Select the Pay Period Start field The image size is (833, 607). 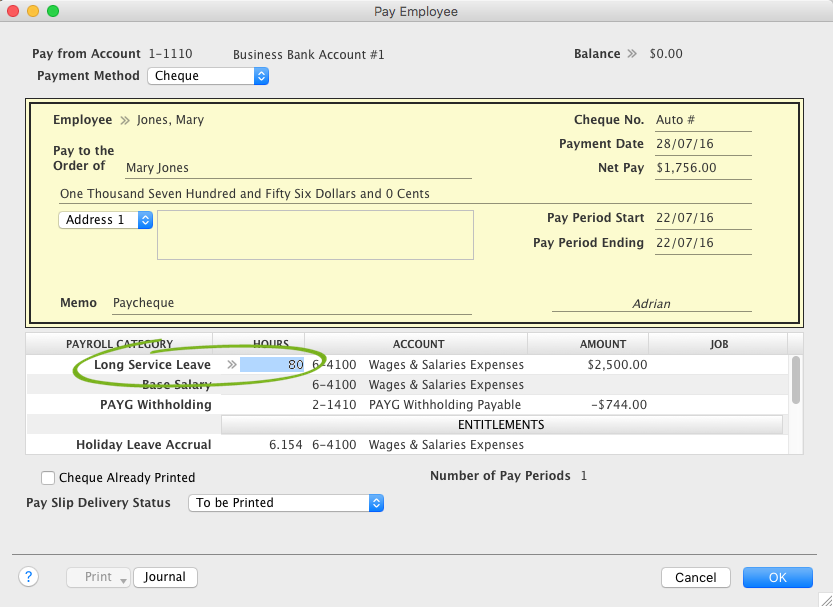[x=702, y=218]
